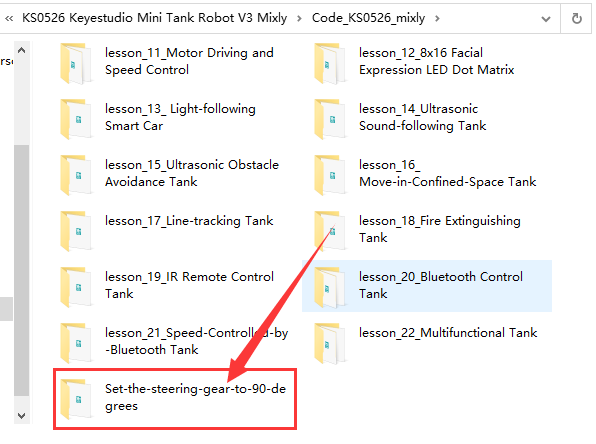This screenshot has height=444, width=596.
Task: Click the lesson_15 Ultrasonic Obstacle Avoidance folder icon
Action: point(76,175)
